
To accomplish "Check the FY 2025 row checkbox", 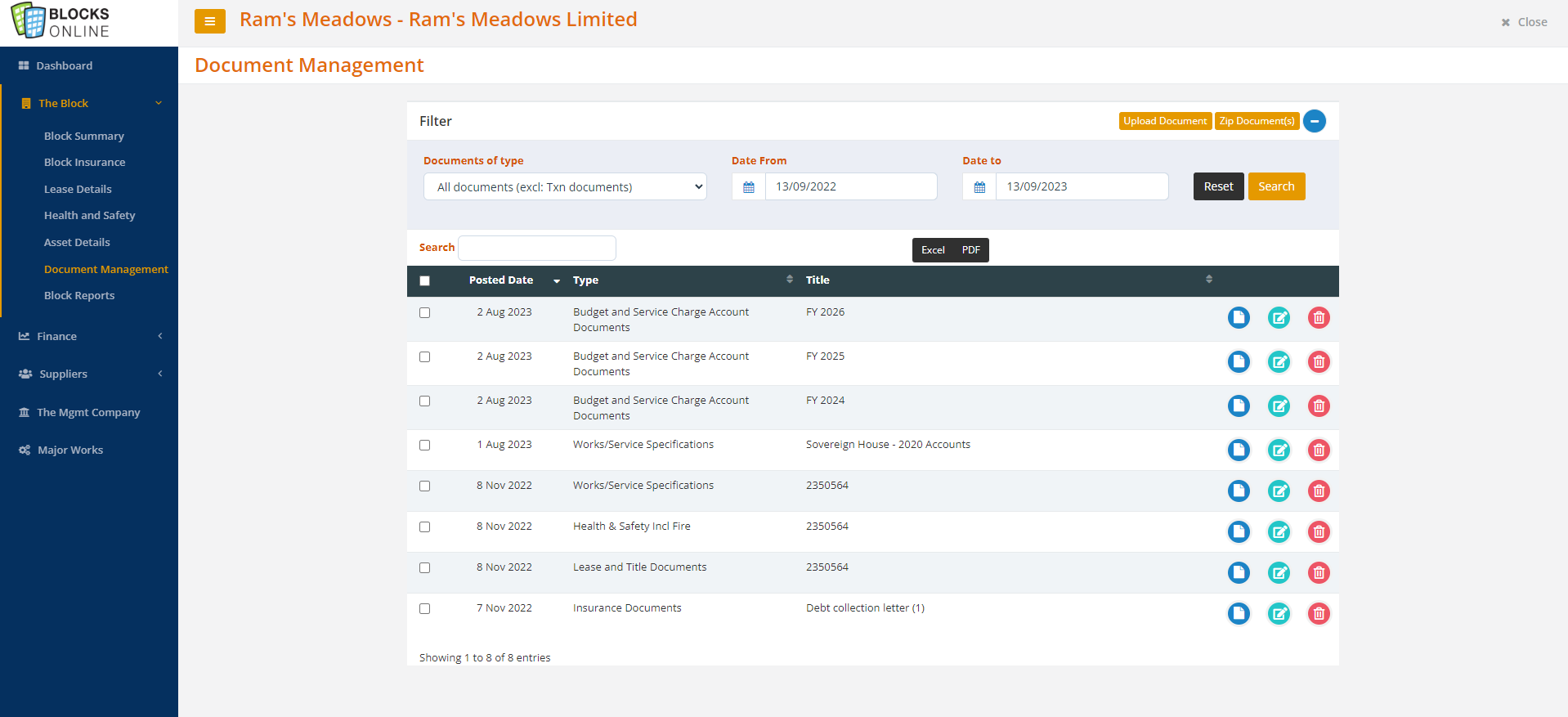I will [x=424, y=356].
